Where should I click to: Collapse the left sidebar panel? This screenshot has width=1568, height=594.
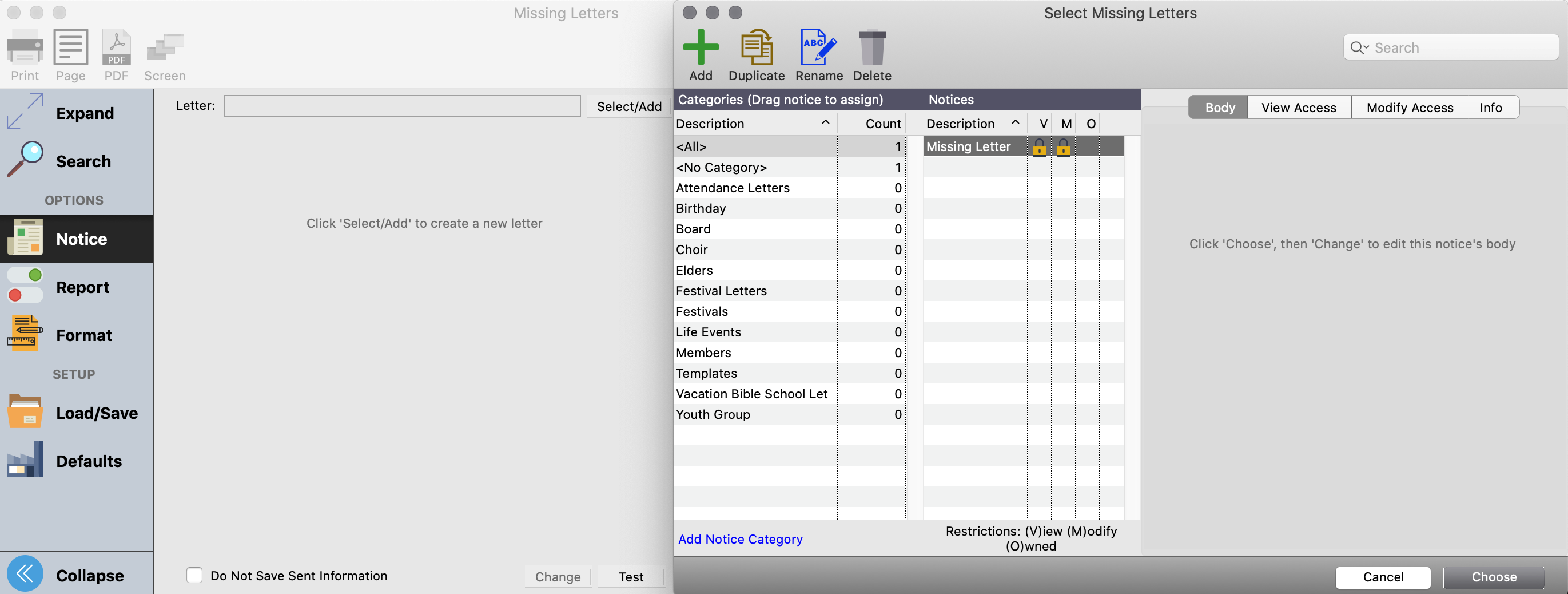pos(25,574)
